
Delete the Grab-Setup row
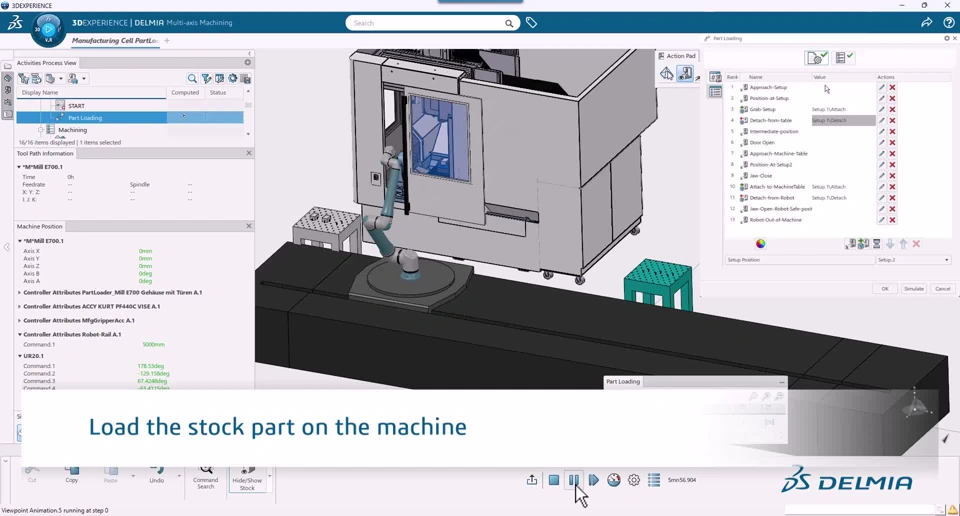click(893, 110)
